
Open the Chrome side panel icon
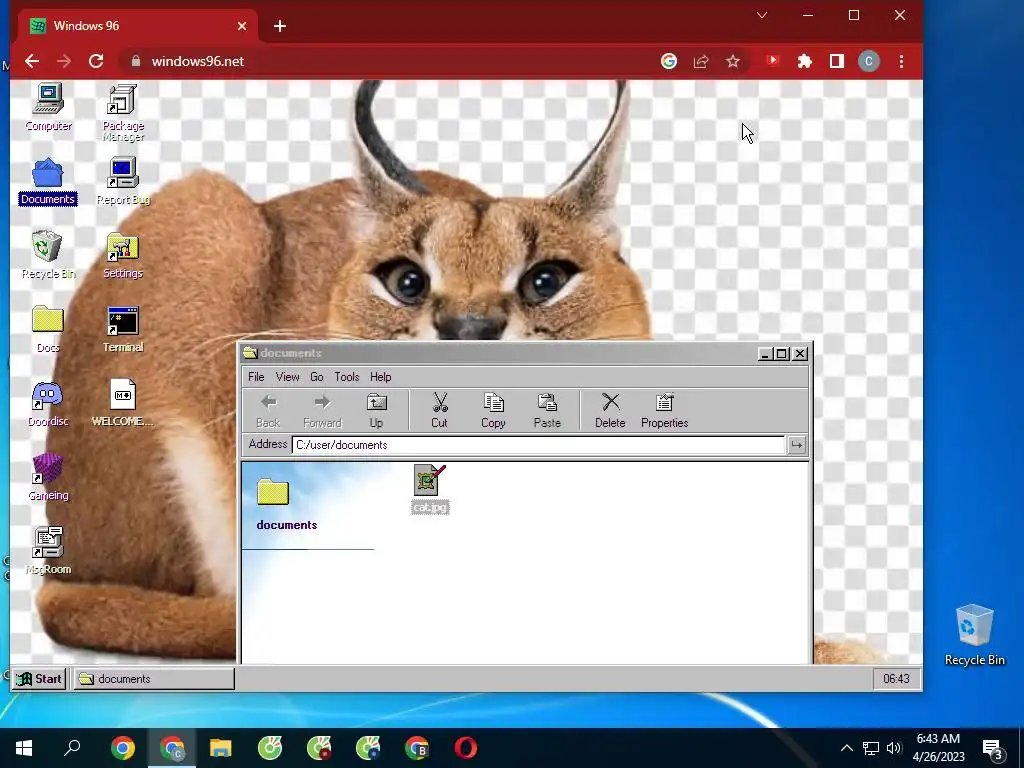point(837,61)
